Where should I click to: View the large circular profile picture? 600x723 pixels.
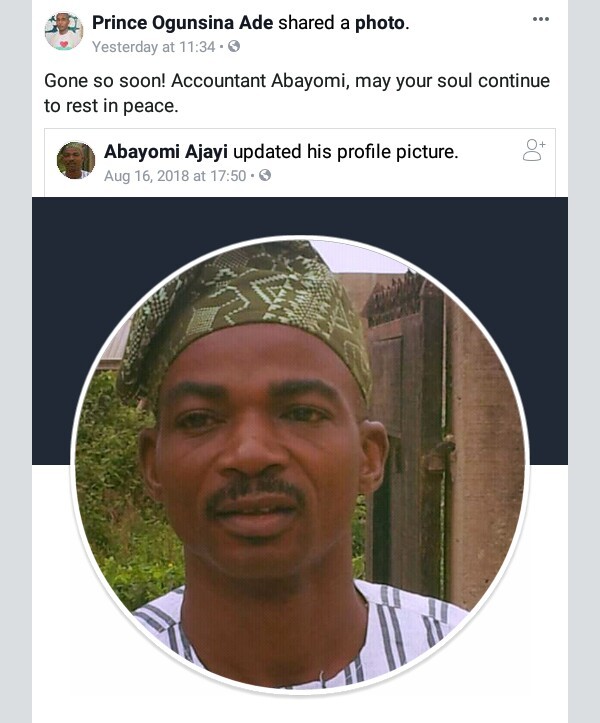(x=300, y=462)
